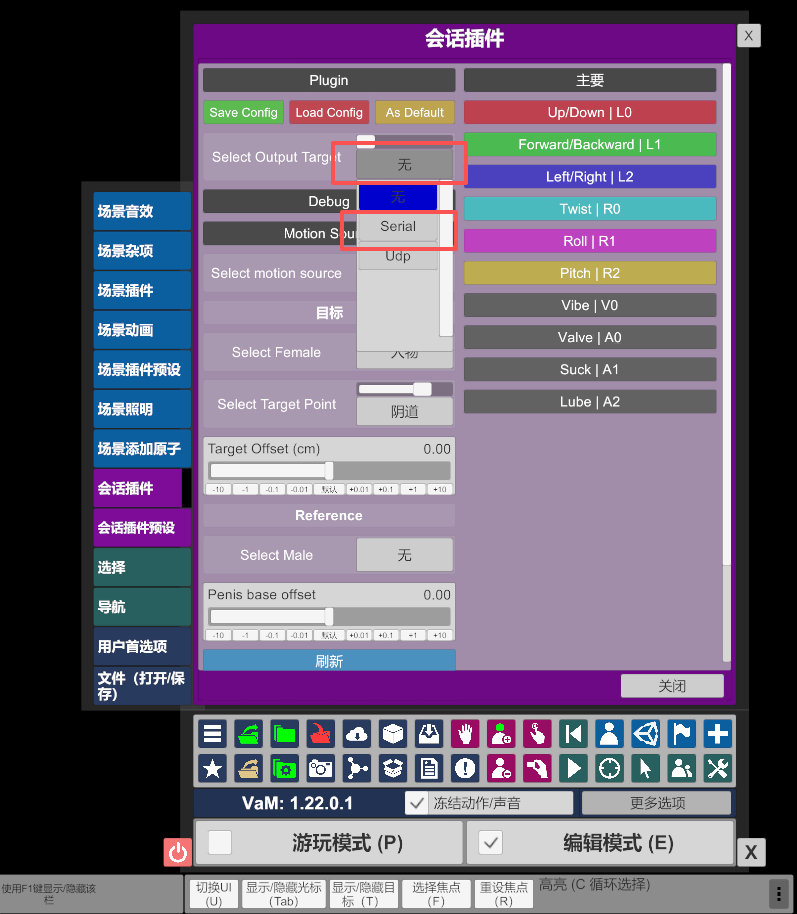
Task: Click the pointing finger touch icon
Action: 537,733
